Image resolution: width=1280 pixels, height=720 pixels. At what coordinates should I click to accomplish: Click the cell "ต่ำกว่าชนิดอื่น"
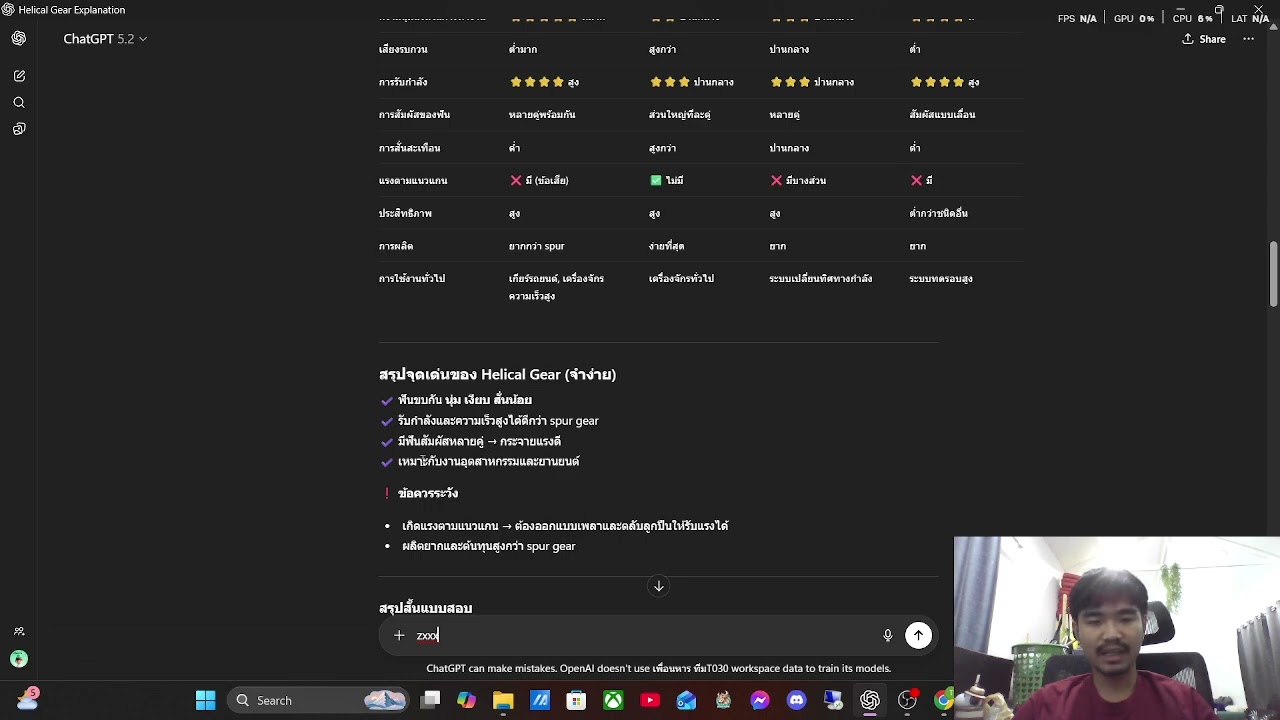point(938,214)
